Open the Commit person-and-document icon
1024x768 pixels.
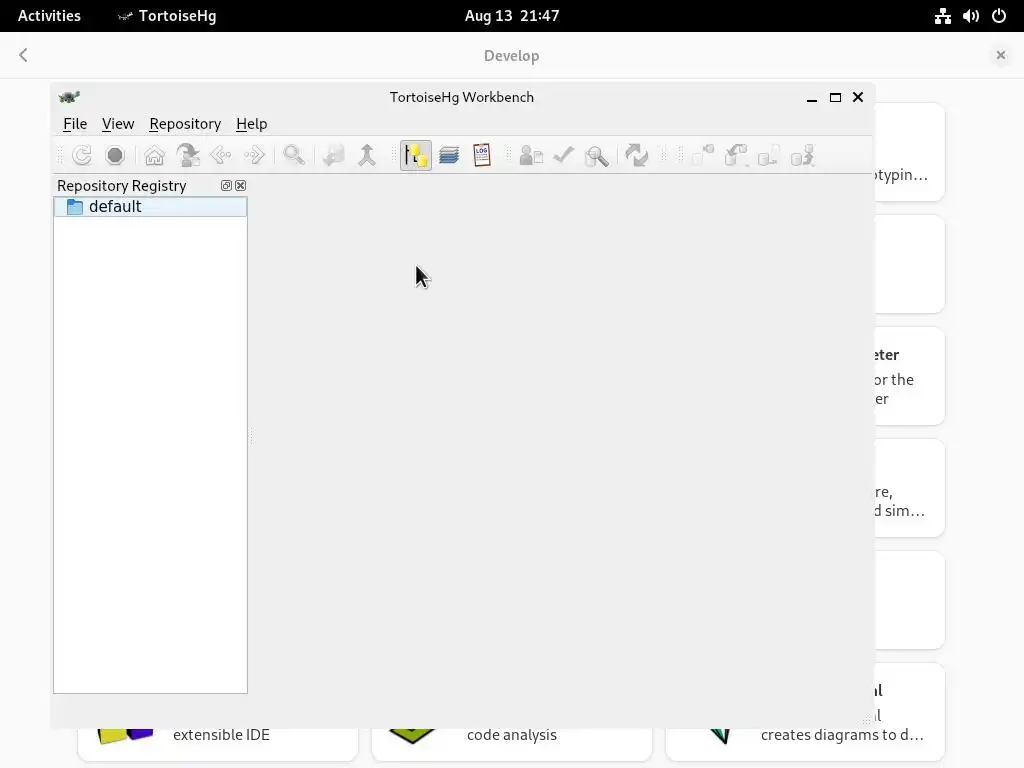[x=531, y=155]
